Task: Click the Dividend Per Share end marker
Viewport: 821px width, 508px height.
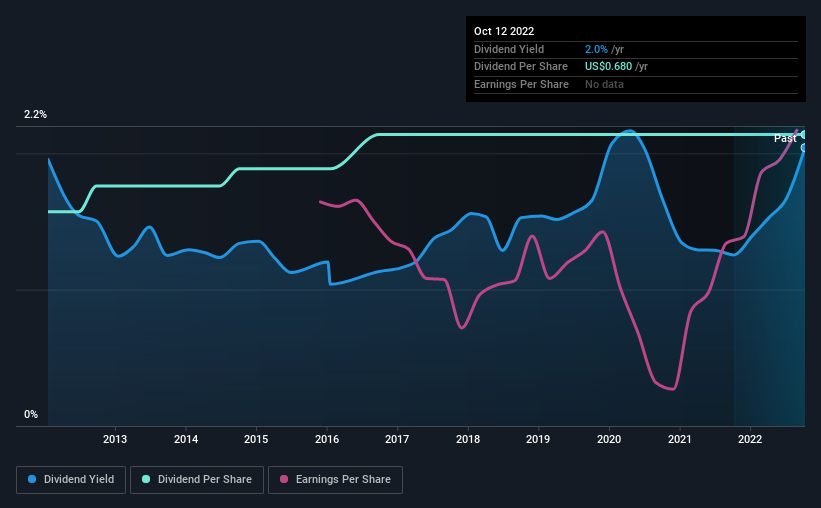Action: click(x=804, y=135)
